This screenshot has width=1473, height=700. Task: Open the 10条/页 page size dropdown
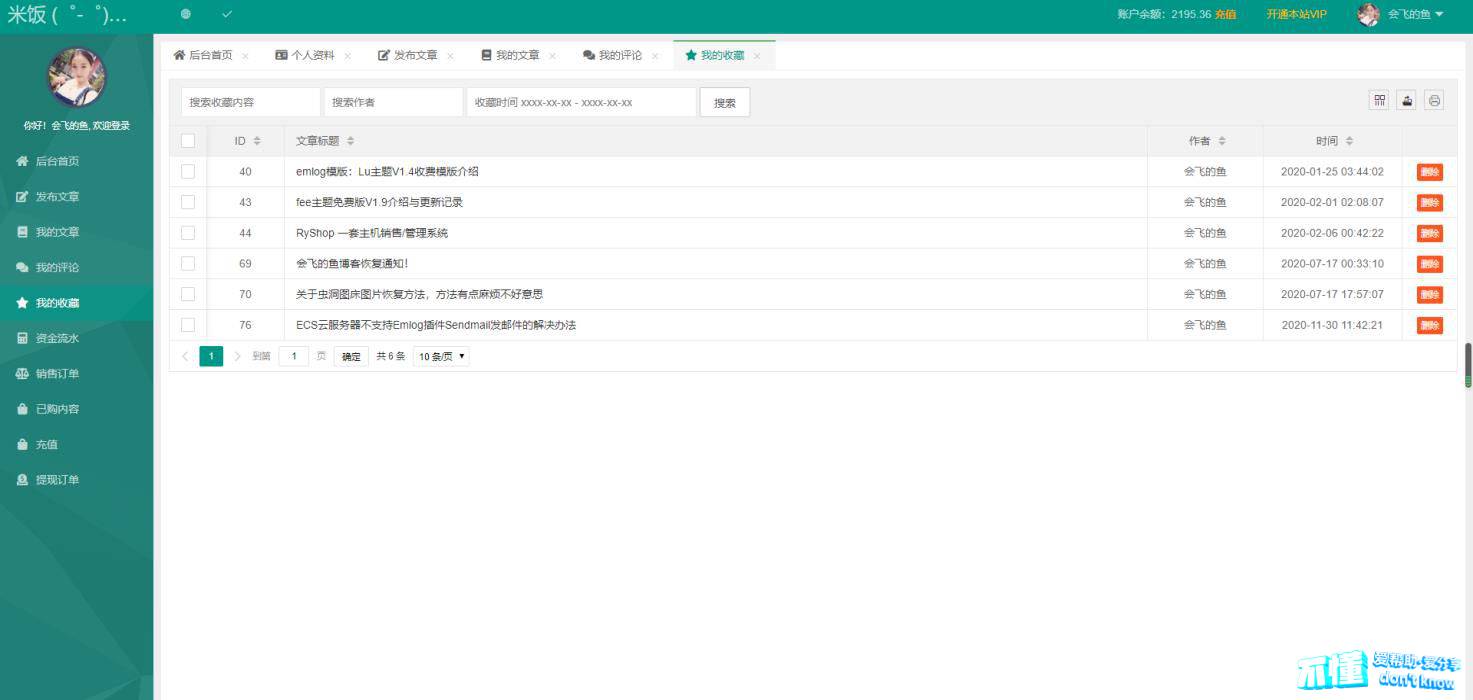pyautogui.click(x=441, y=356)
